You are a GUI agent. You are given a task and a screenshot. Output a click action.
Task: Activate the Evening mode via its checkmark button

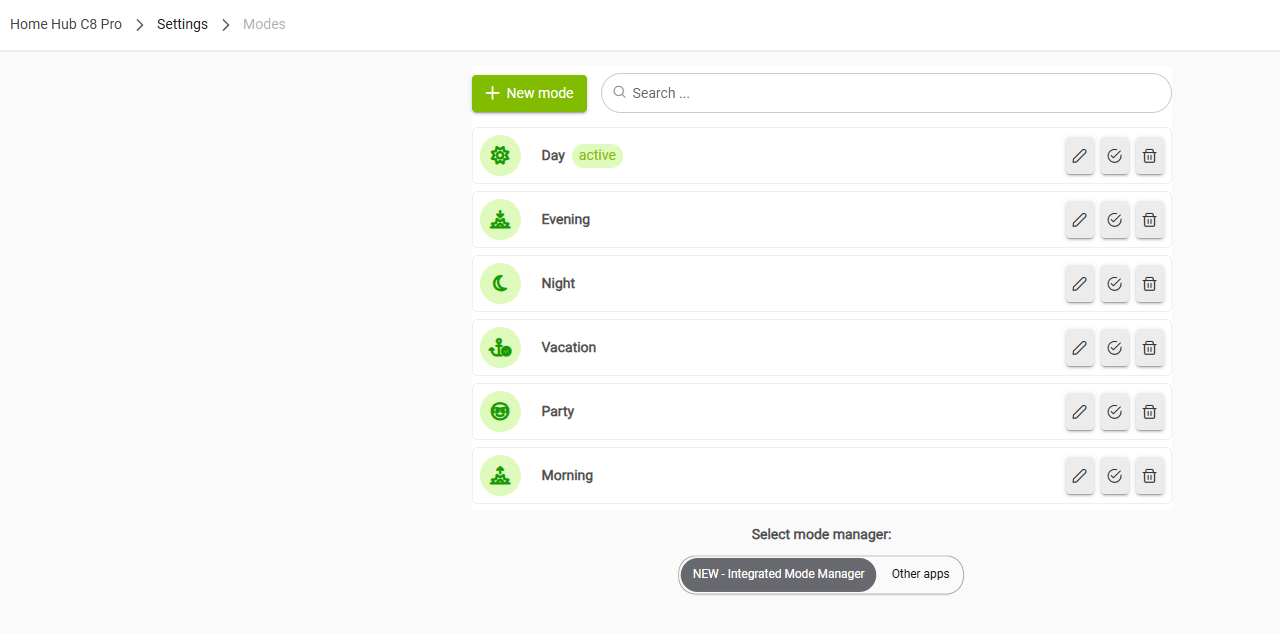(1115, 220)
